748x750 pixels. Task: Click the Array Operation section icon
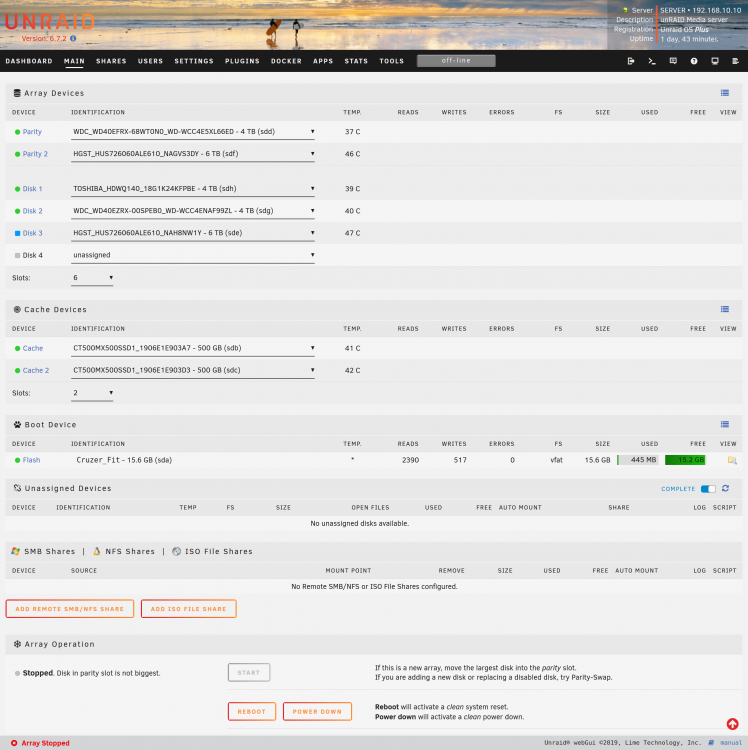17,644
